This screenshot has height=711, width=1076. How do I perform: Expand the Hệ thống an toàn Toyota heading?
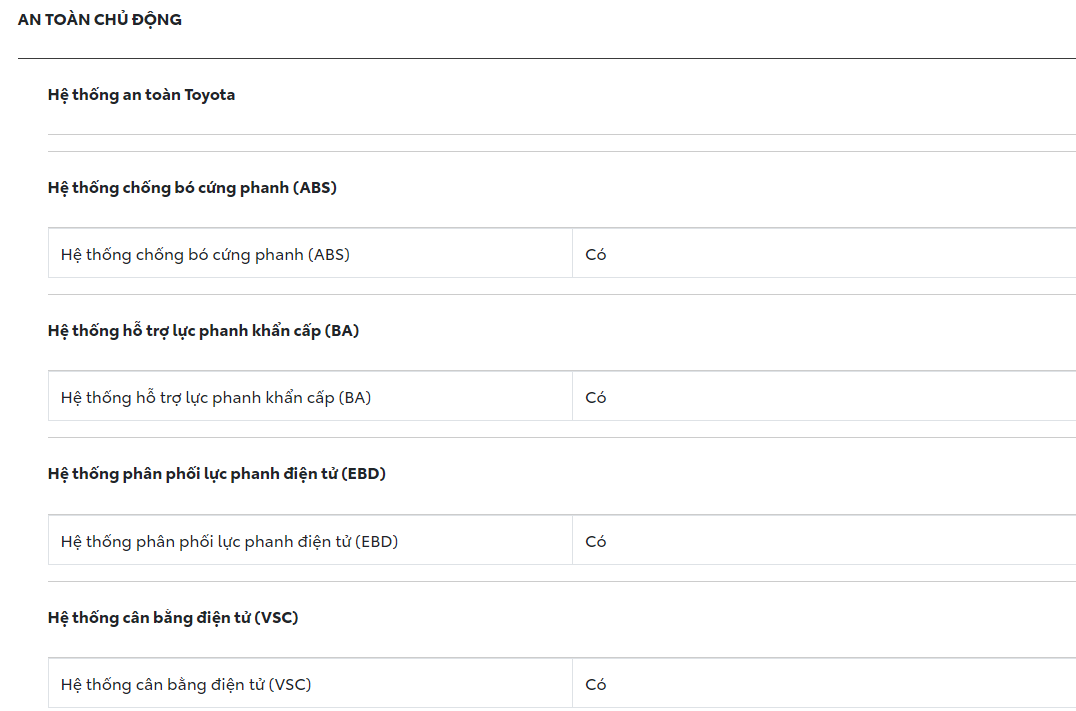(141, 95)
